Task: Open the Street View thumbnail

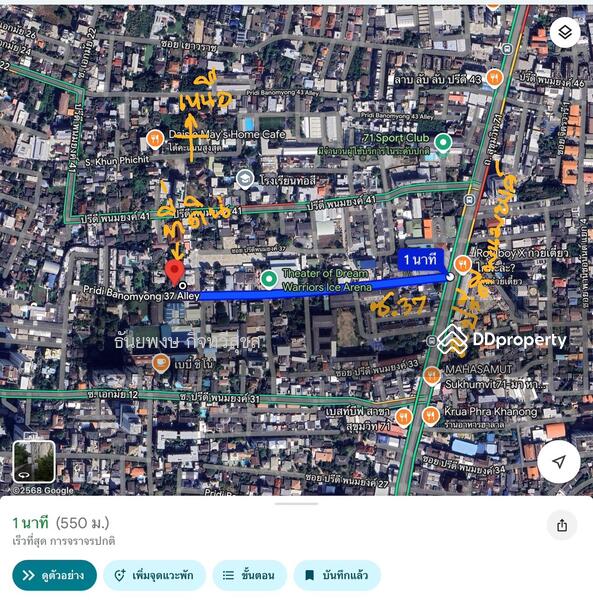Action: 34,461
